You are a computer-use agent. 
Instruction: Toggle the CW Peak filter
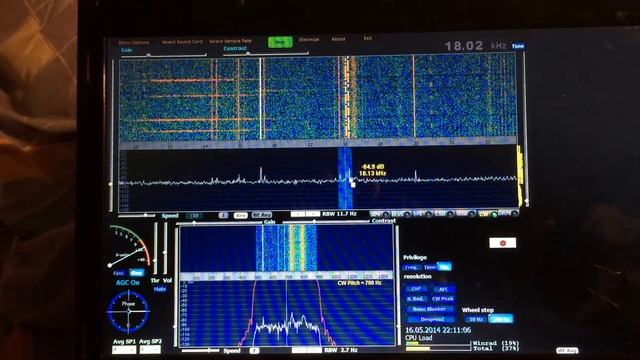[x=442, y=299]
